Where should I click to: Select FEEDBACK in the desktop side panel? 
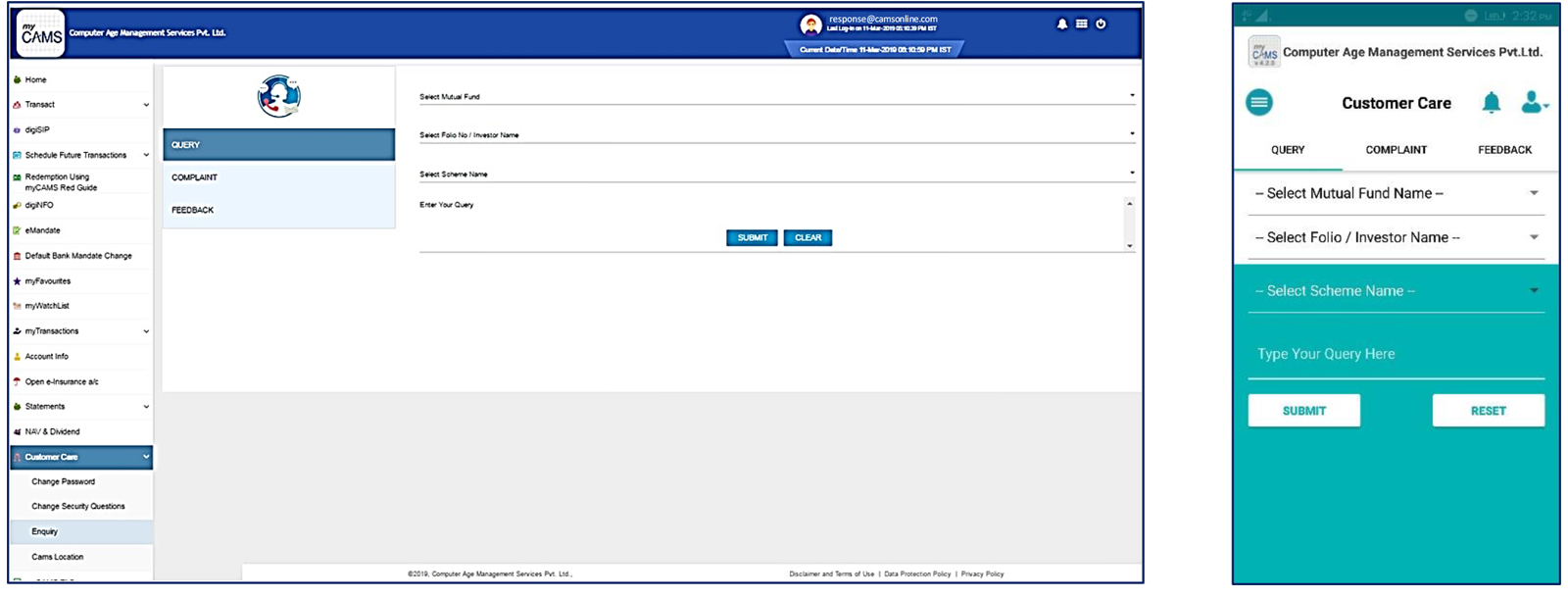tap(193, 210)
